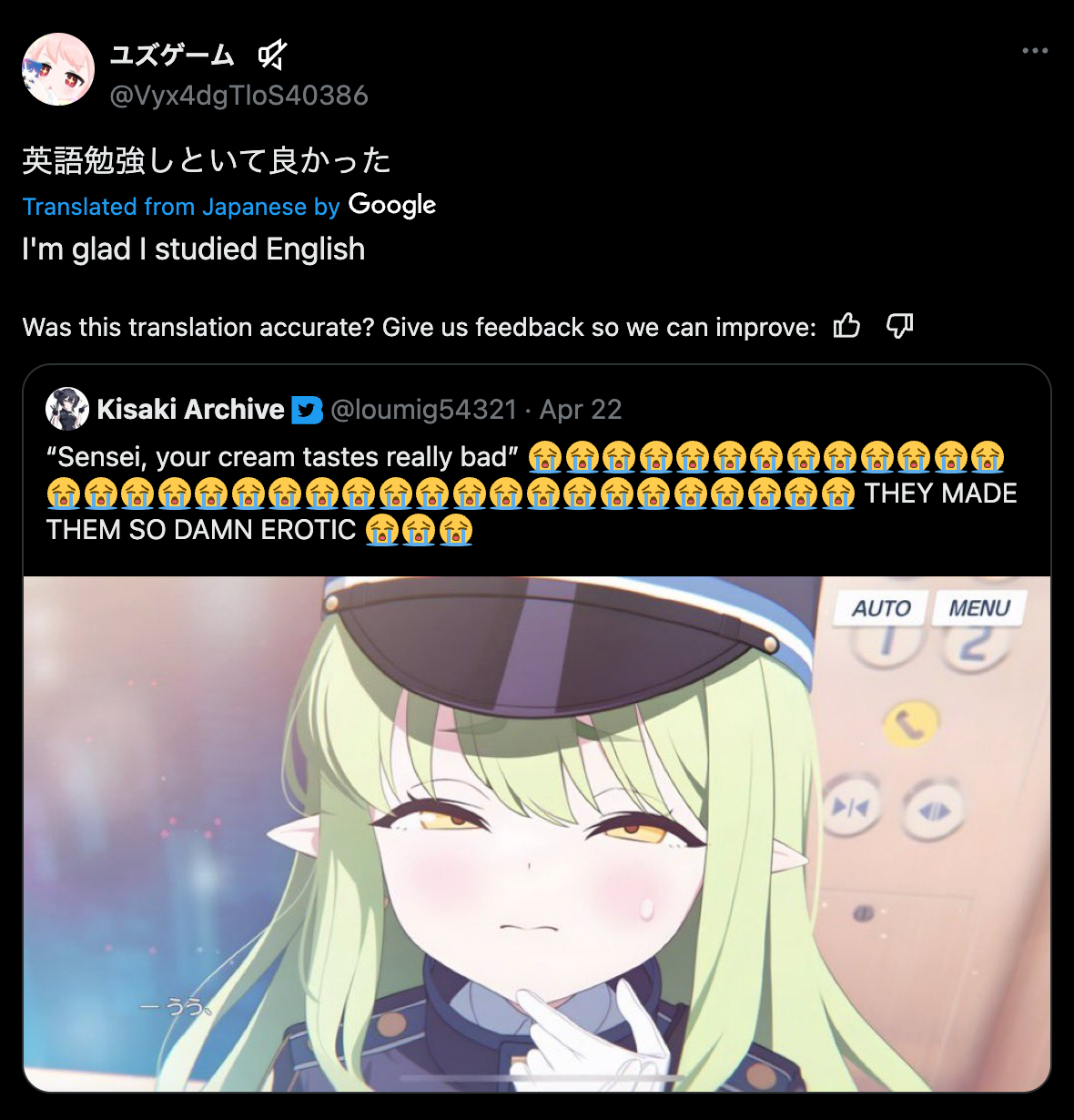Click the ユズゲーム display name
Image resolution: width=1074 pixels, height=1120 pixels.
[172, 56]
